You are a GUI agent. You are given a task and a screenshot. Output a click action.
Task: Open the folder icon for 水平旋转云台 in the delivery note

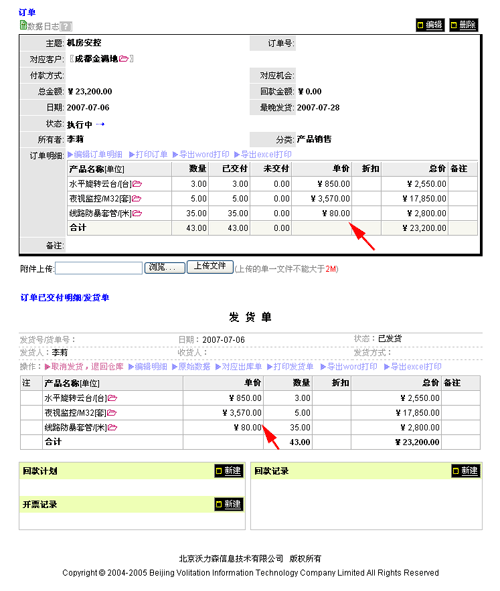pos(112,398)
